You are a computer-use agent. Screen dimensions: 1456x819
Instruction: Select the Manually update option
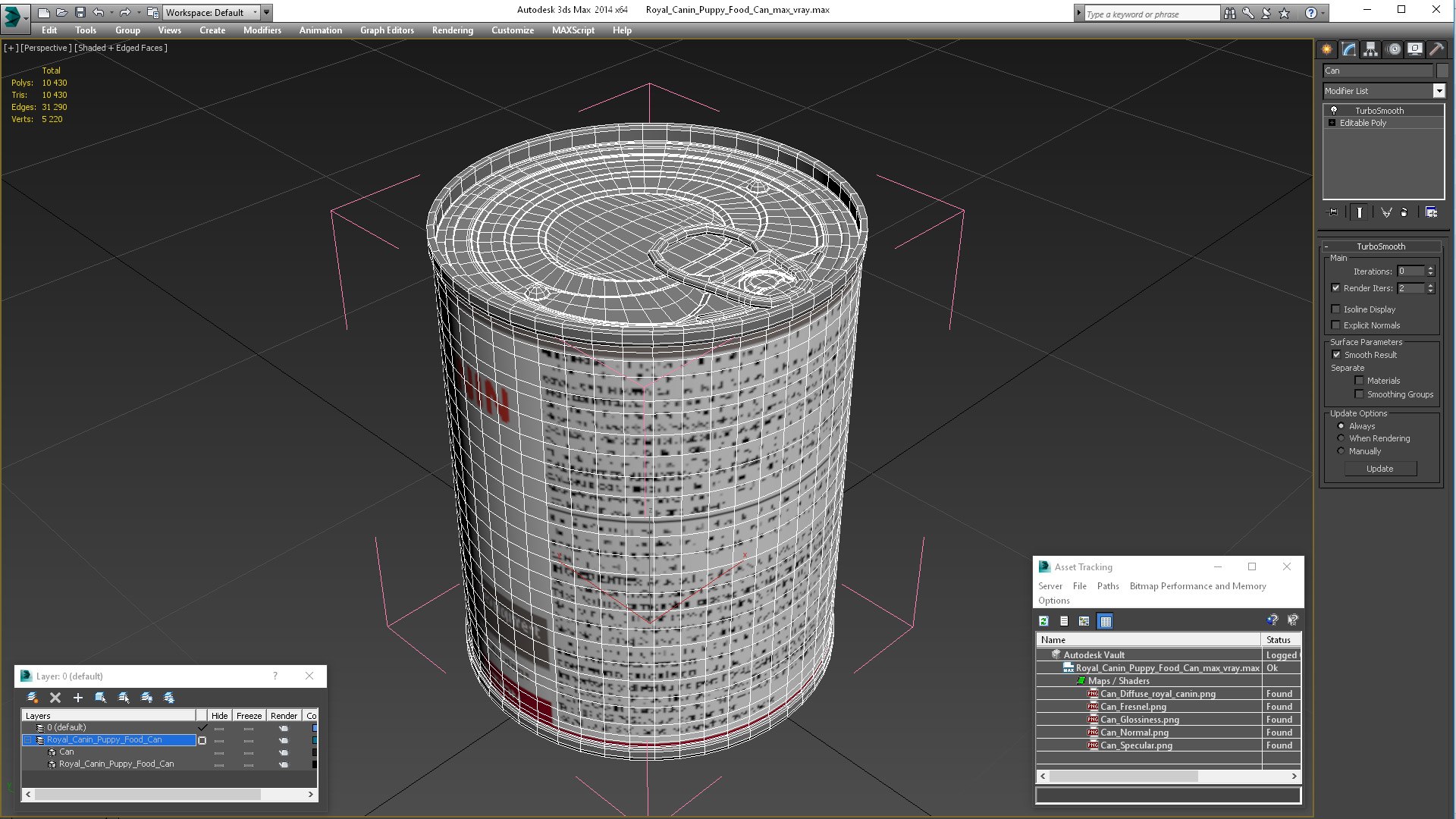(x=1341, y=451)
